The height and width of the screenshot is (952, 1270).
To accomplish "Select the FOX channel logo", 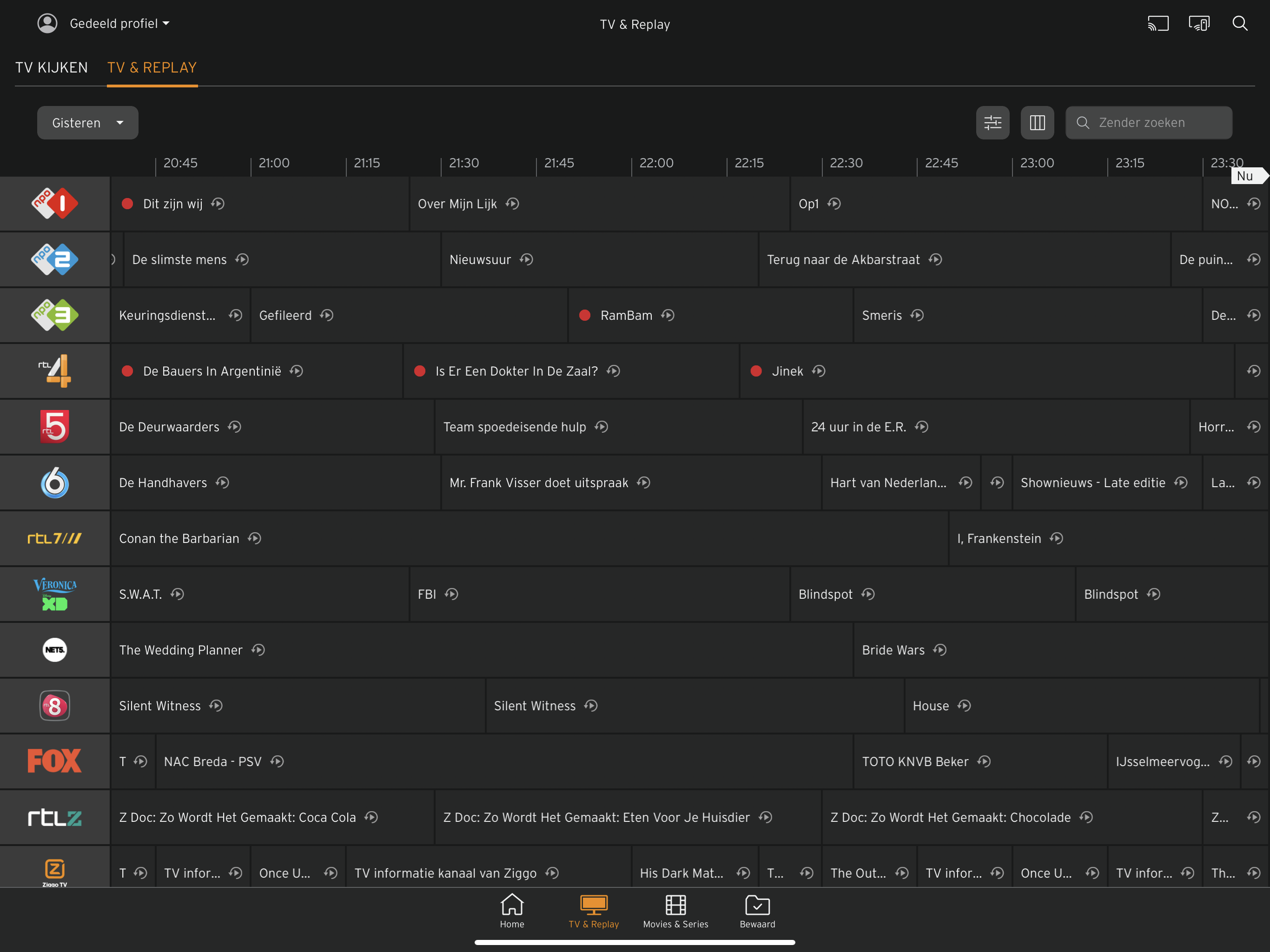I will tap(54, 761).
